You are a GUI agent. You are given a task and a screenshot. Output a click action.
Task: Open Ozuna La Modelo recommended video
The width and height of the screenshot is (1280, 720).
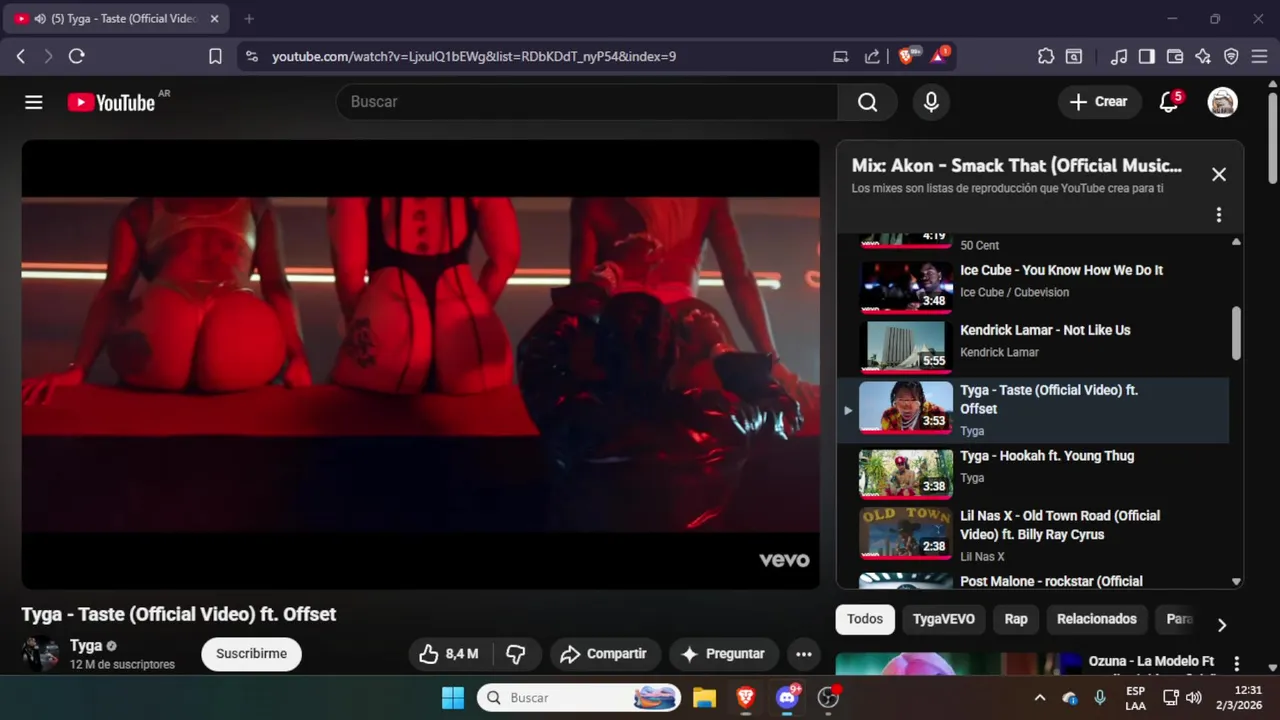(x=1152, y=661)
